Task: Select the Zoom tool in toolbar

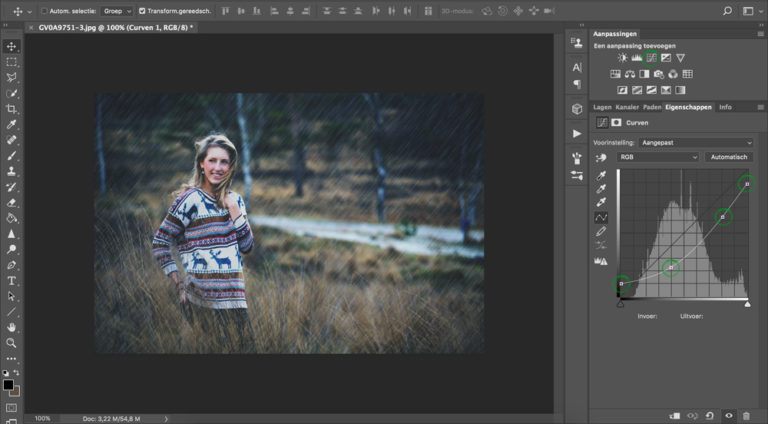Action: click(11, 343)
